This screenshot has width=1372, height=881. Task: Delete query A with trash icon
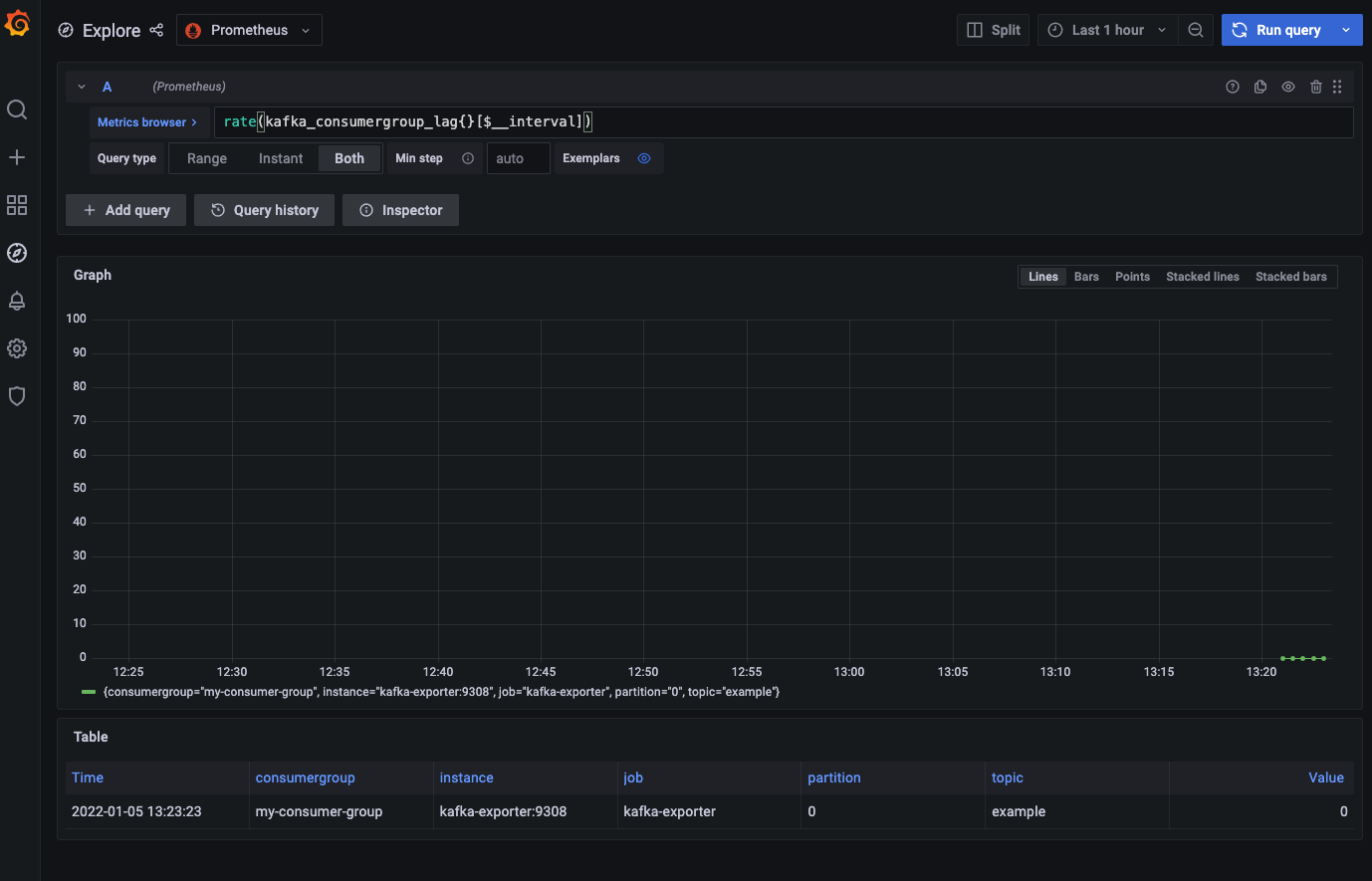[1315, 87]
